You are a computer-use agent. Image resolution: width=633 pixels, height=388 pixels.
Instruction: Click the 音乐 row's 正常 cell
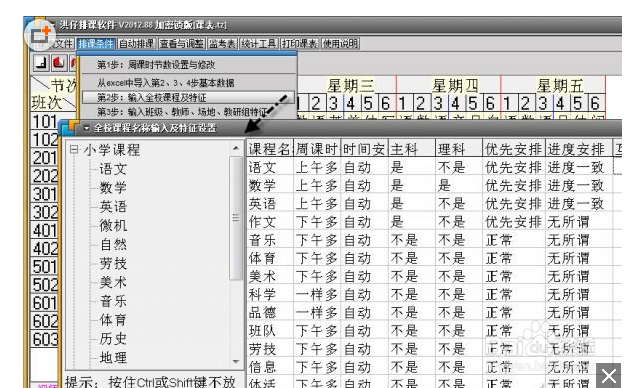pos(514,240)
